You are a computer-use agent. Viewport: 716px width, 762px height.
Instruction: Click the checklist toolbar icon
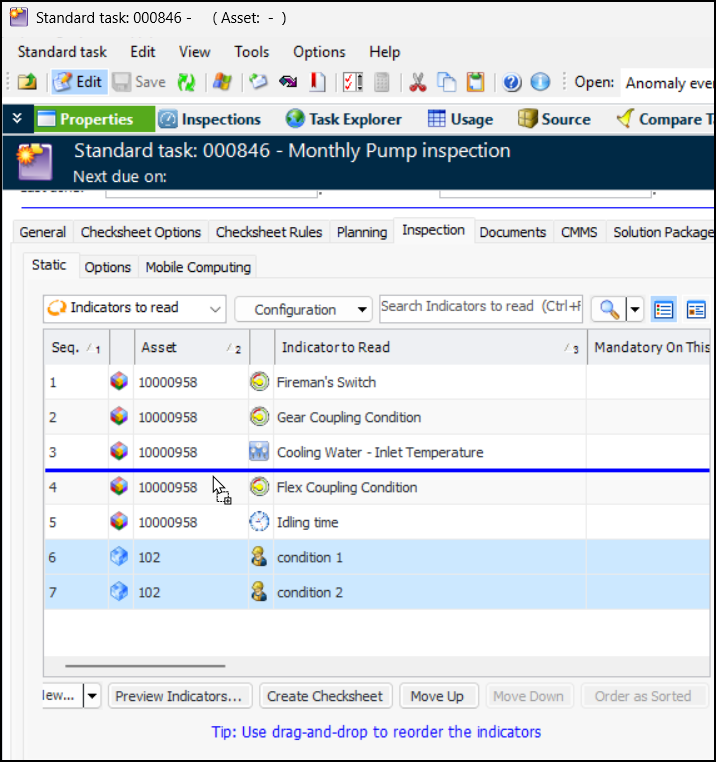353,82
